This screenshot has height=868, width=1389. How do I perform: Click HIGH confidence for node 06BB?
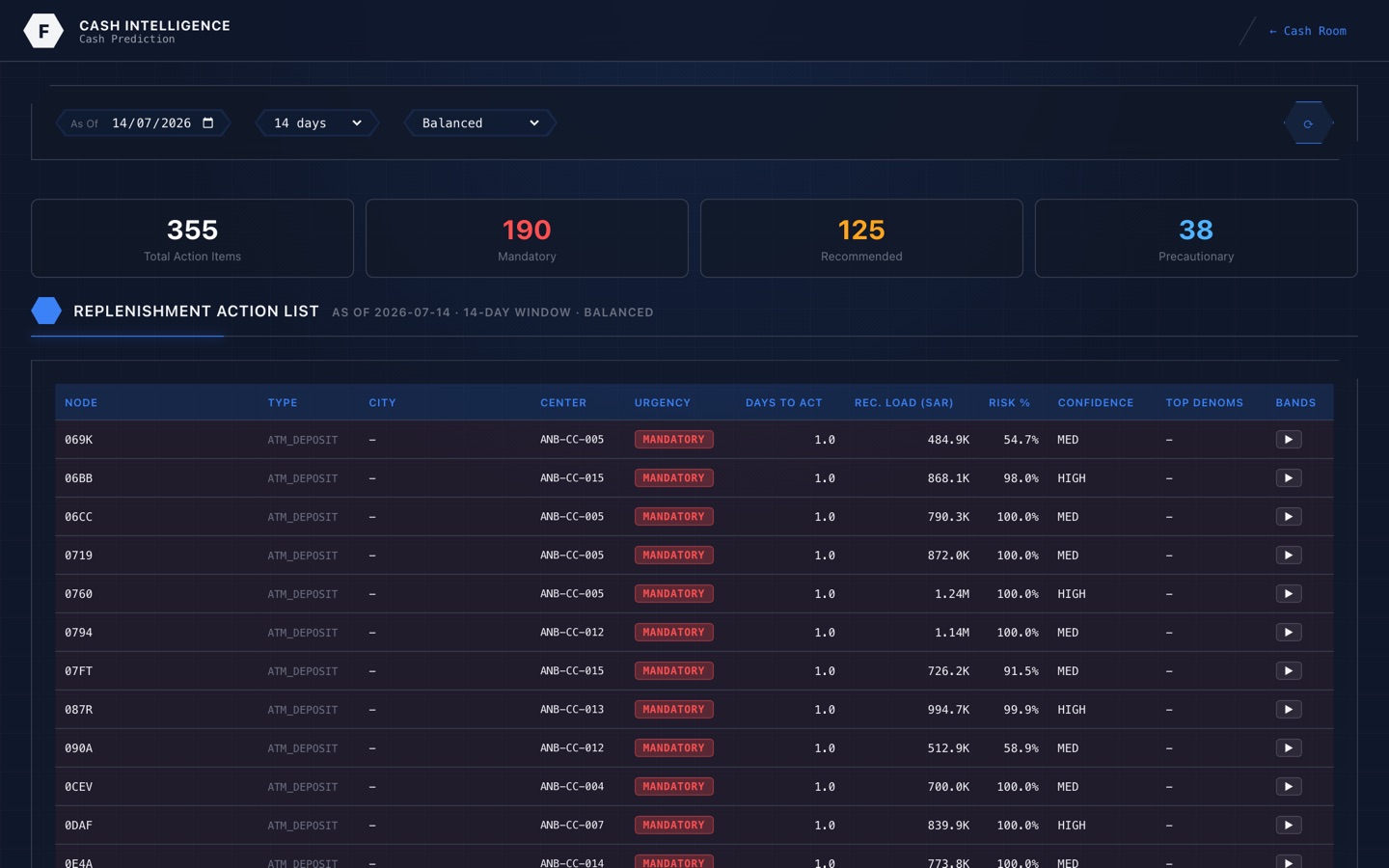tap(1072, 478)
